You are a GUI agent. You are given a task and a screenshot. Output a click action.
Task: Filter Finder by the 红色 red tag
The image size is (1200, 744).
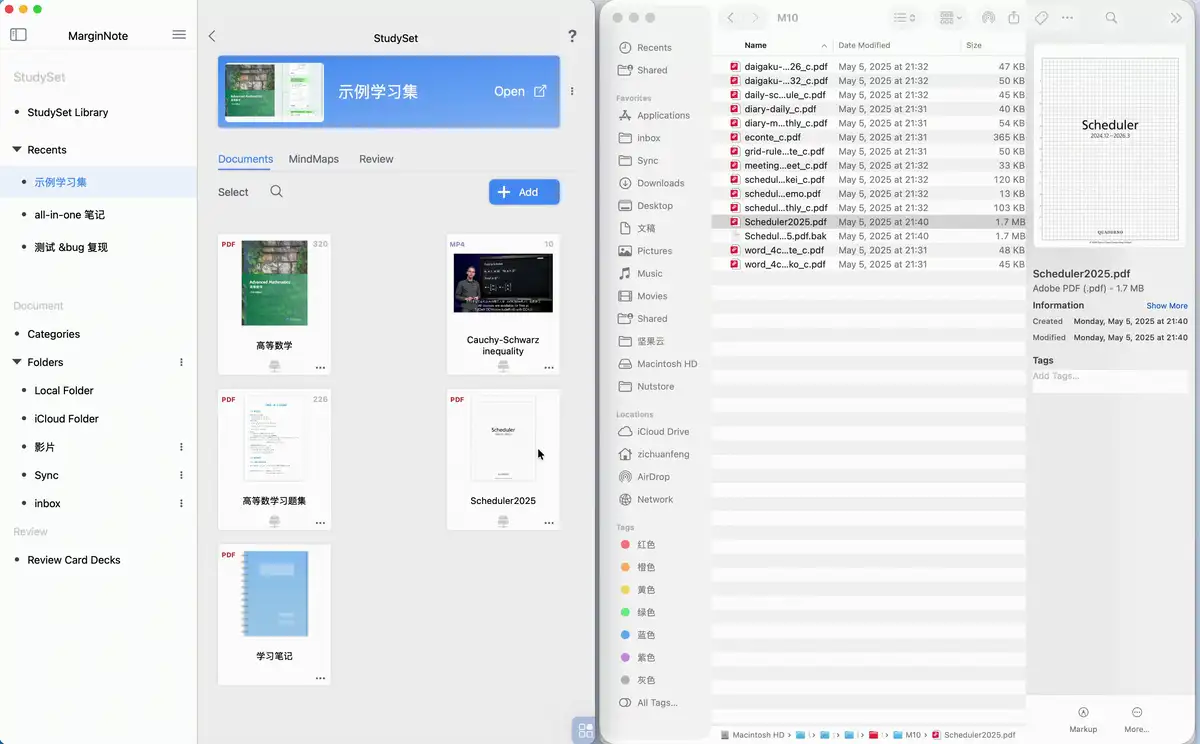(638, 545)
